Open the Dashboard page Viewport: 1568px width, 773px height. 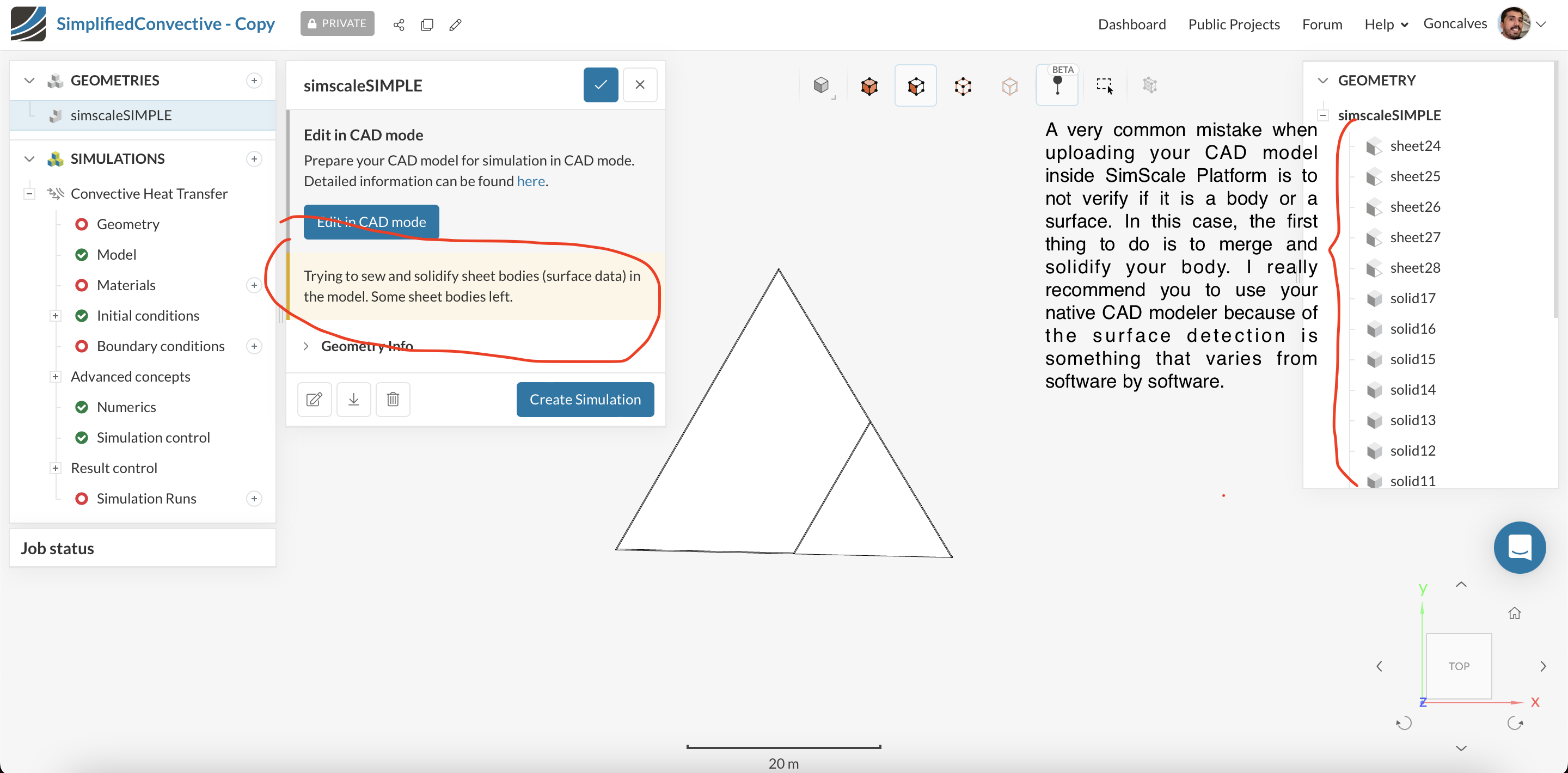(1131, 24)
